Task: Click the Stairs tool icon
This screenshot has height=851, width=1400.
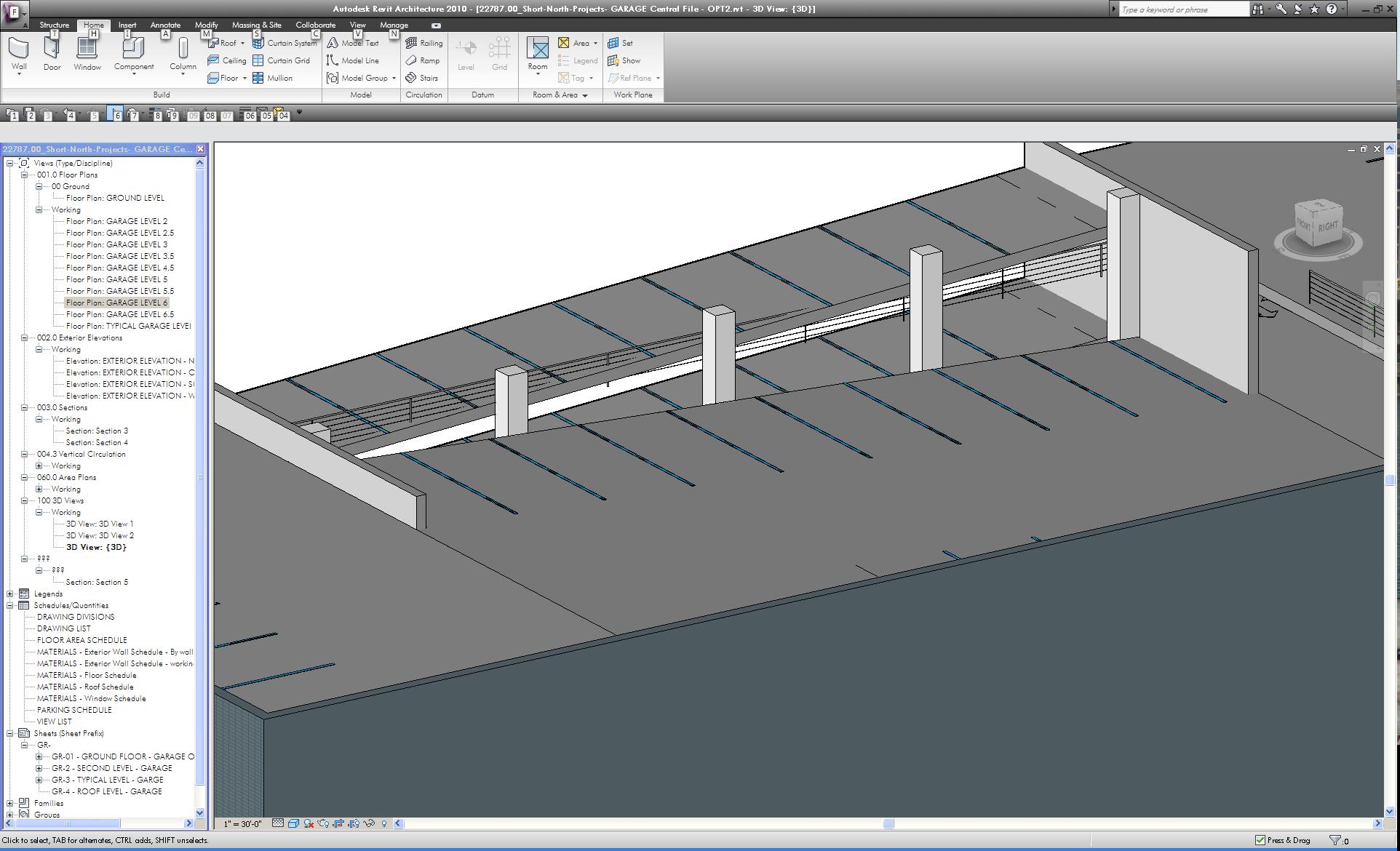Action: click(x=412, y=78)
